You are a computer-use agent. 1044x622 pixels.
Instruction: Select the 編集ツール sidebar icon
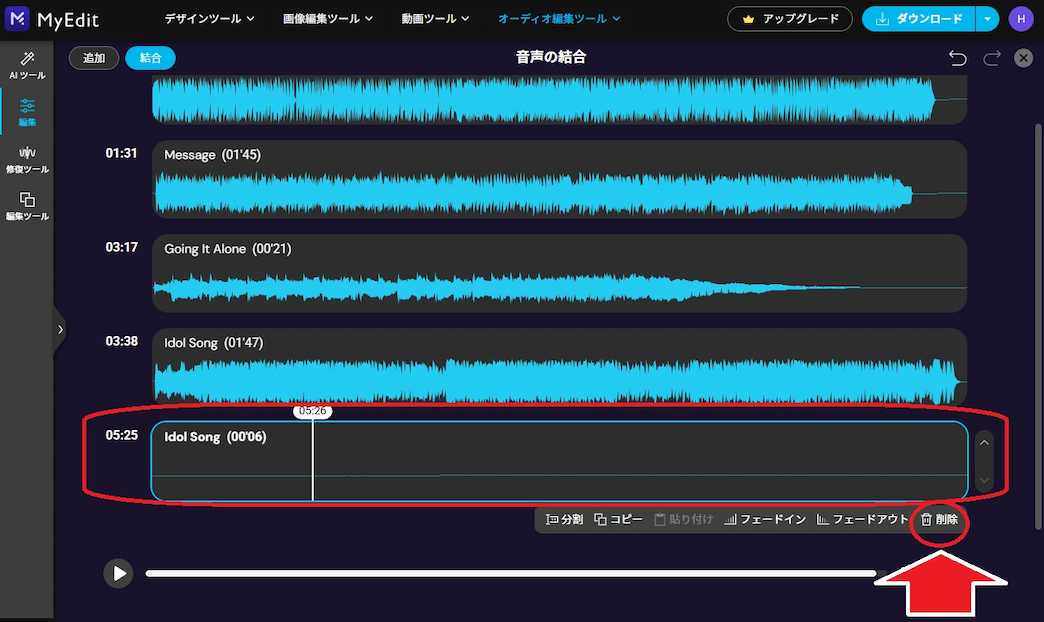coord(26,205)
